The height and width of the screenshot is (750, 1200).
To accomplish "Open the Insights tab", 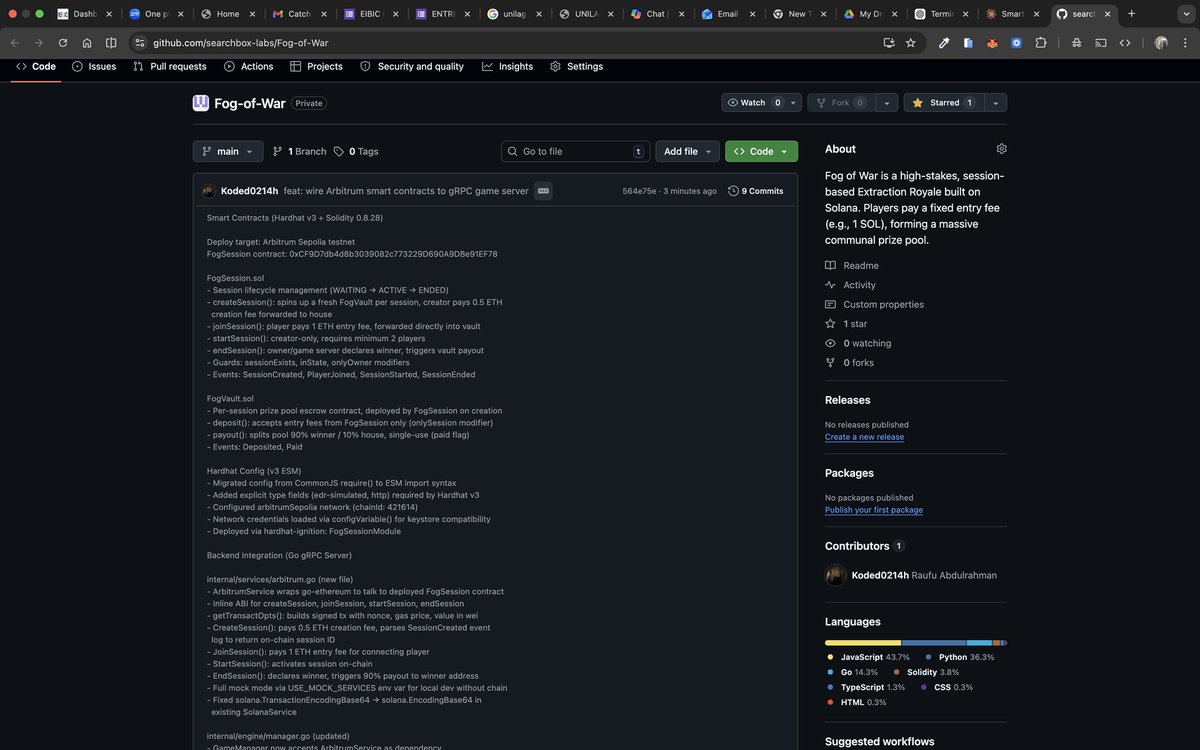I will 507,67.
